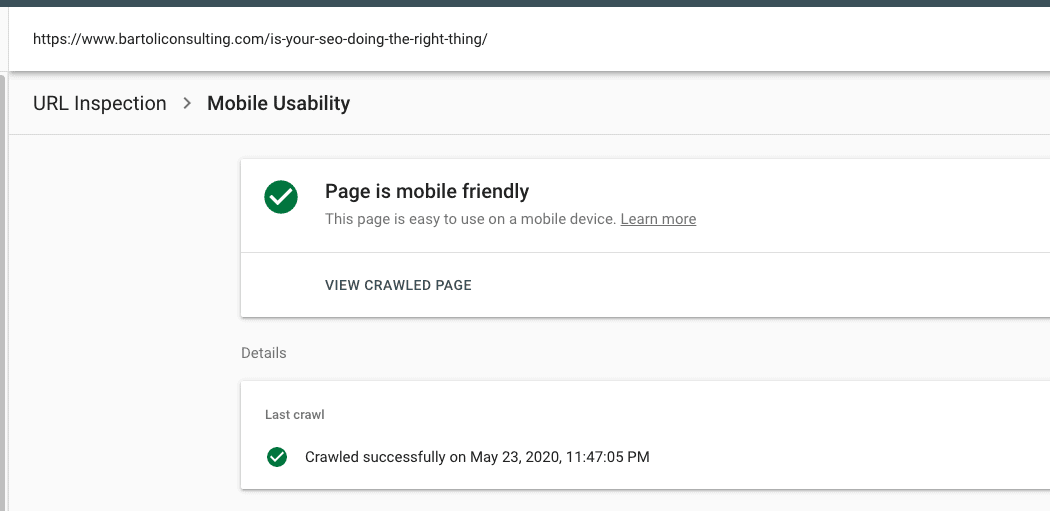Click 'This page is easy to use' description
The height and width of the screenshot is (511, 1050).
(x=470, y=219)
